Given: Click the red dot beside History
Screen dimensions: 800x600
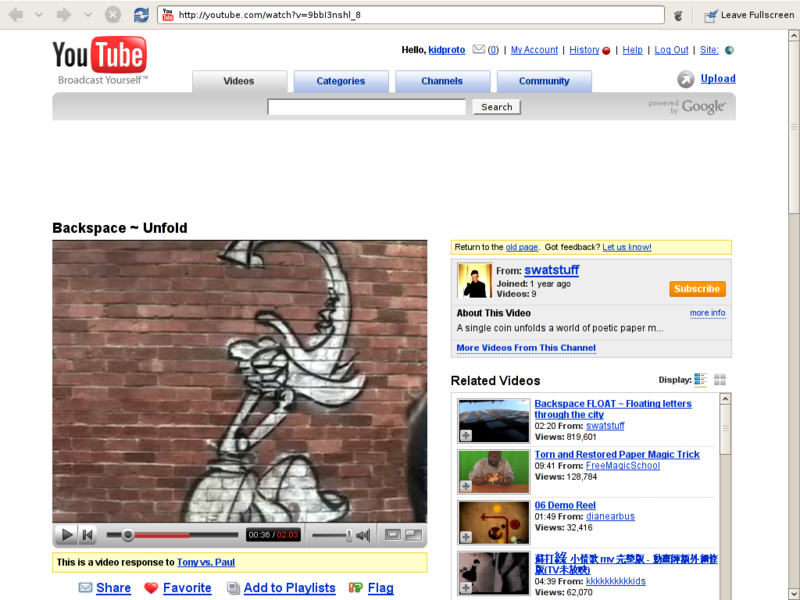Looking at the screenshot, I should click(x=606, y=51).
